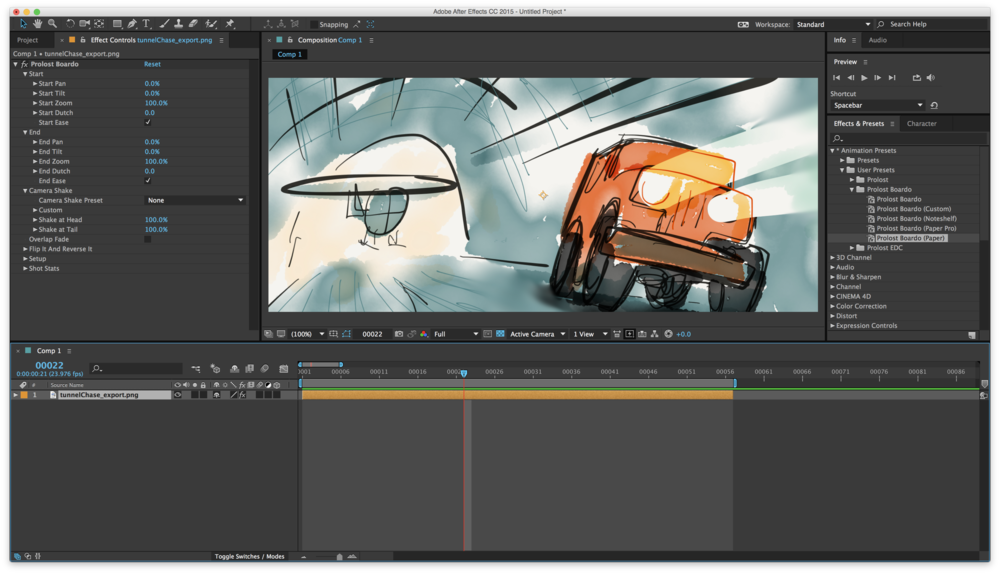Click the Draft 3D icon in timeline
The width and height of the screenshot is (1000, 574).
tap(216, 368)
